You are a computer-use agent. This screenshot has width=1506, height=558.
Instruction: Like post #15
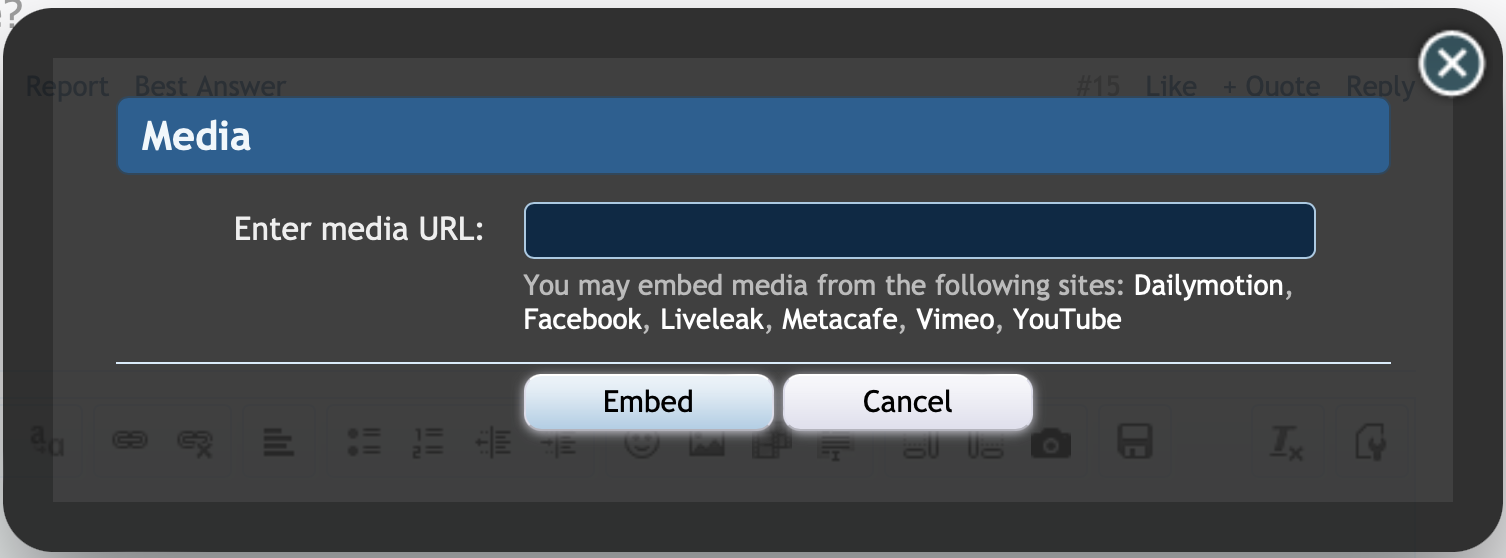(x=1171, y=87)
